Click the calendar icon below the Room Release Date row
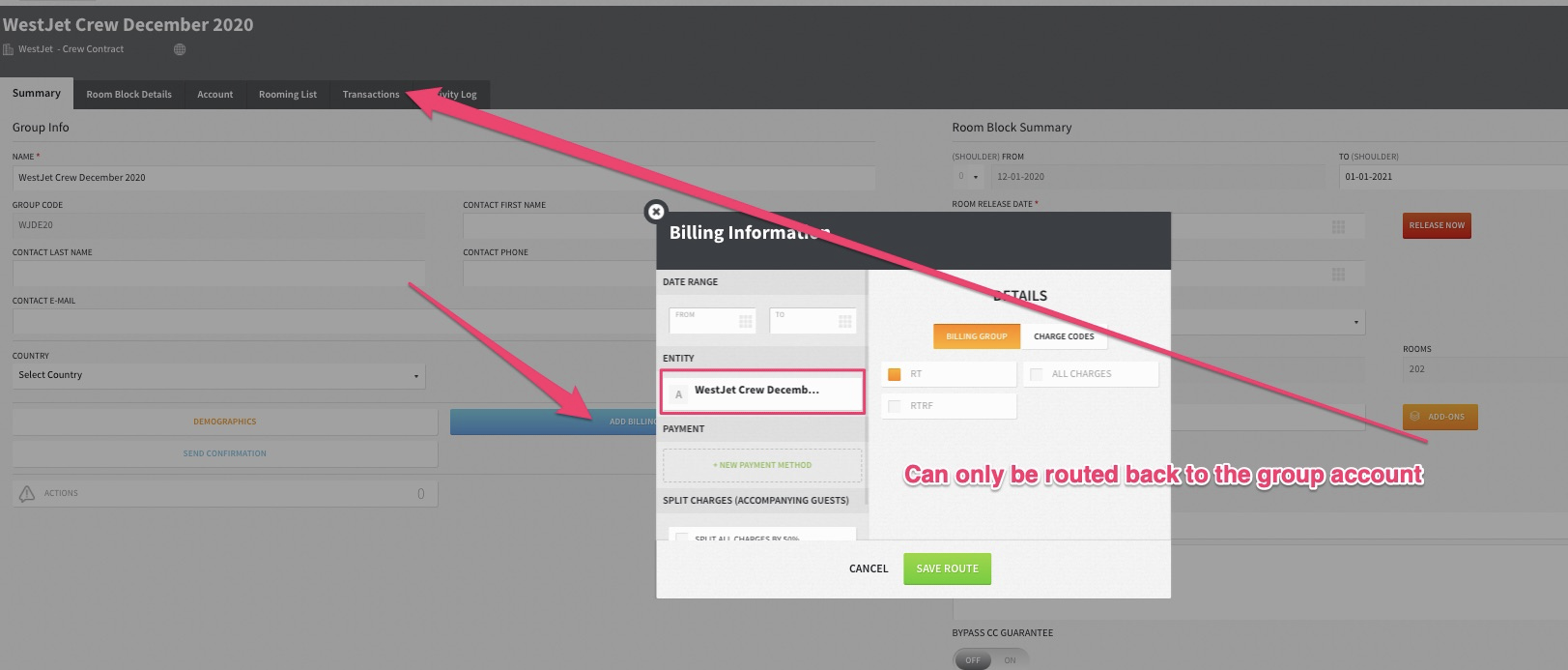This screenshot has width=1568, height=670. tap(1338, 275)
